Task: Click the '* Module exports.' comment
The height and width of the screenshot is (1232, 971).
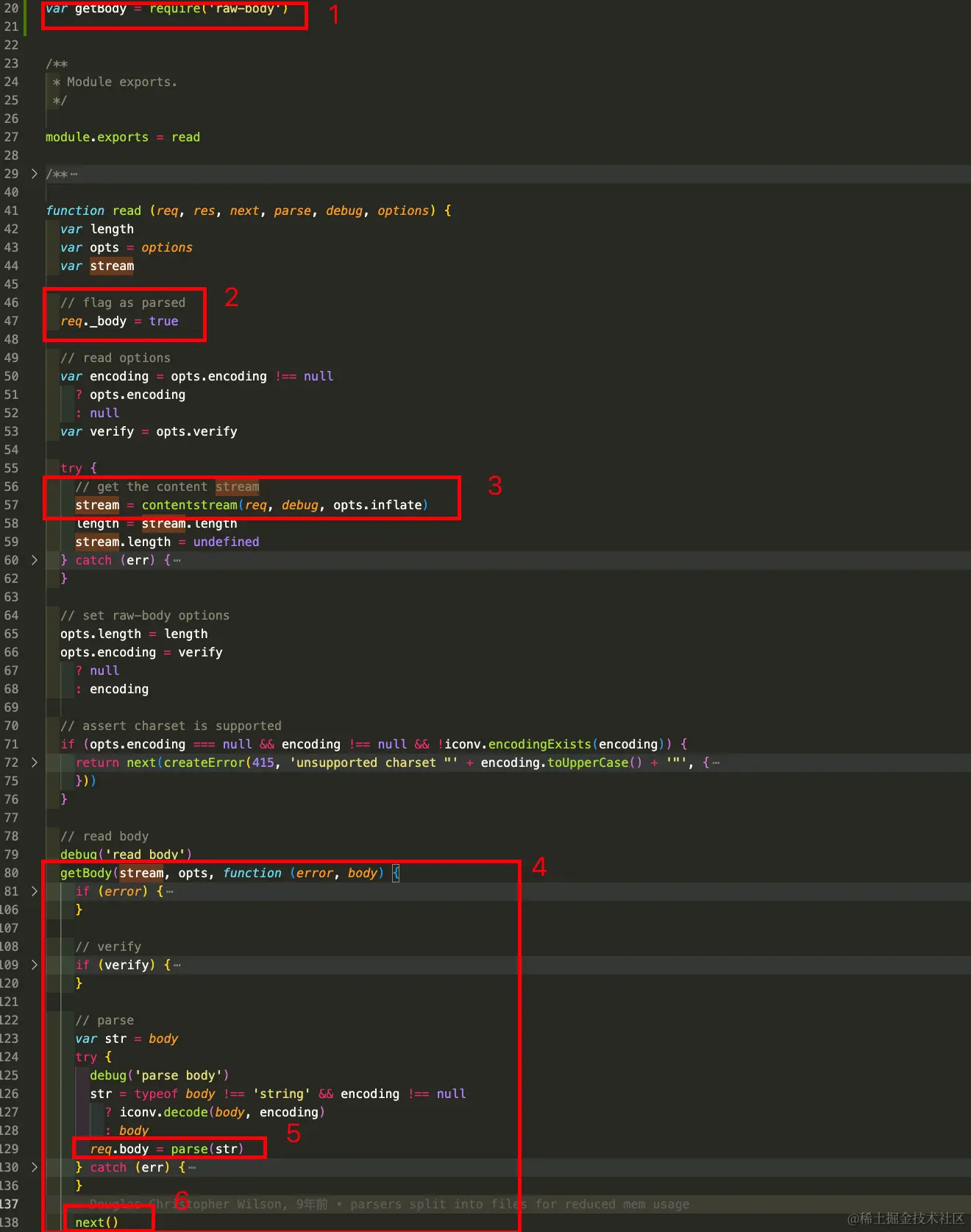Action: pos(115,82)
